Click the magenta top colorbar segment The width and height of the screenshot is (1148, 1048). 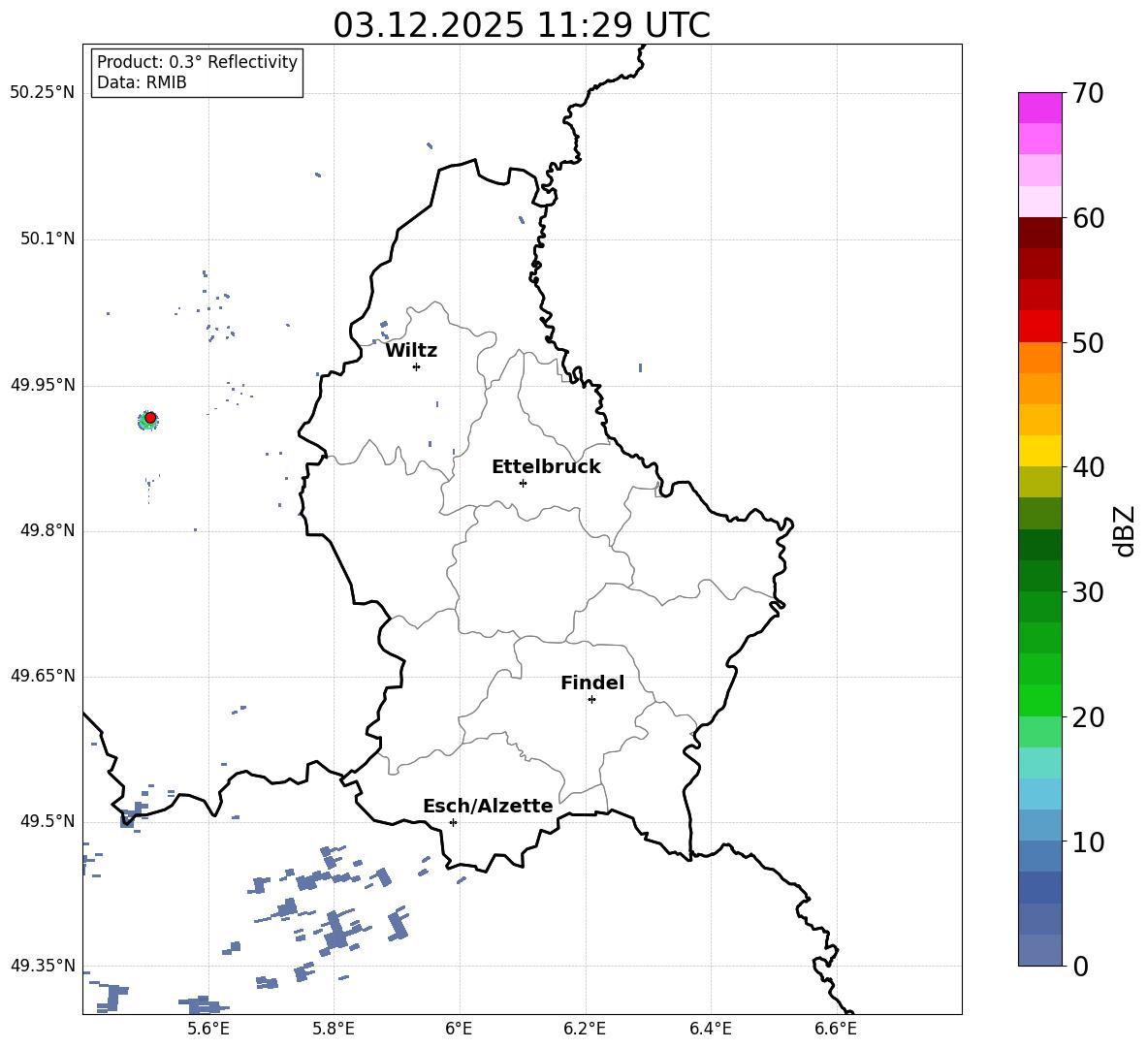tap(1039, 108)
